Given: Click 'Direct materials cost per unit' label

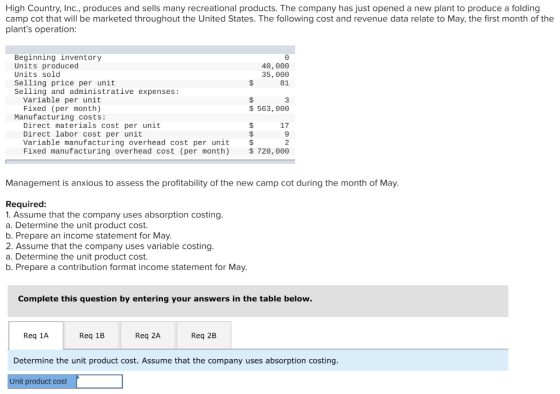Looking at the screenshot, I should click(x=92, y=126).
